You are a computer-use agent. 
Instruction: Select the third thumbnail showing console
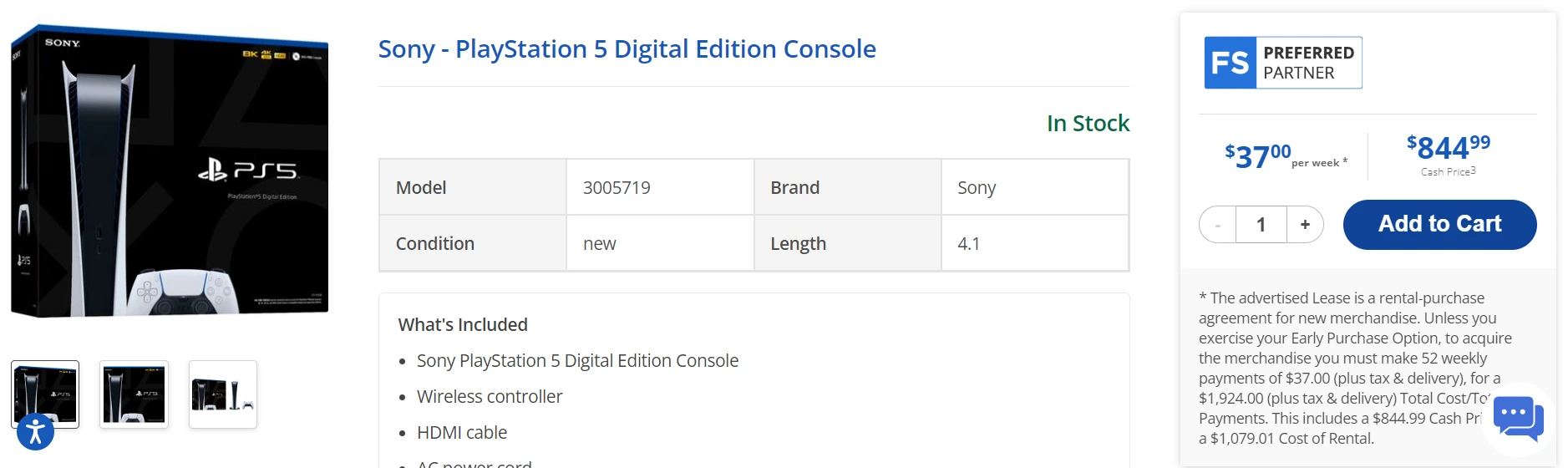point(223,394)
